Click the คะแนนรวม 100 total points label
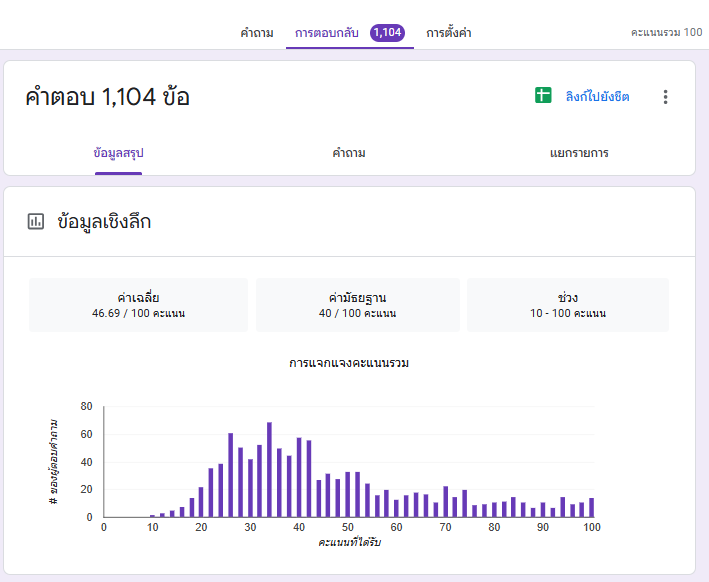 666,33
